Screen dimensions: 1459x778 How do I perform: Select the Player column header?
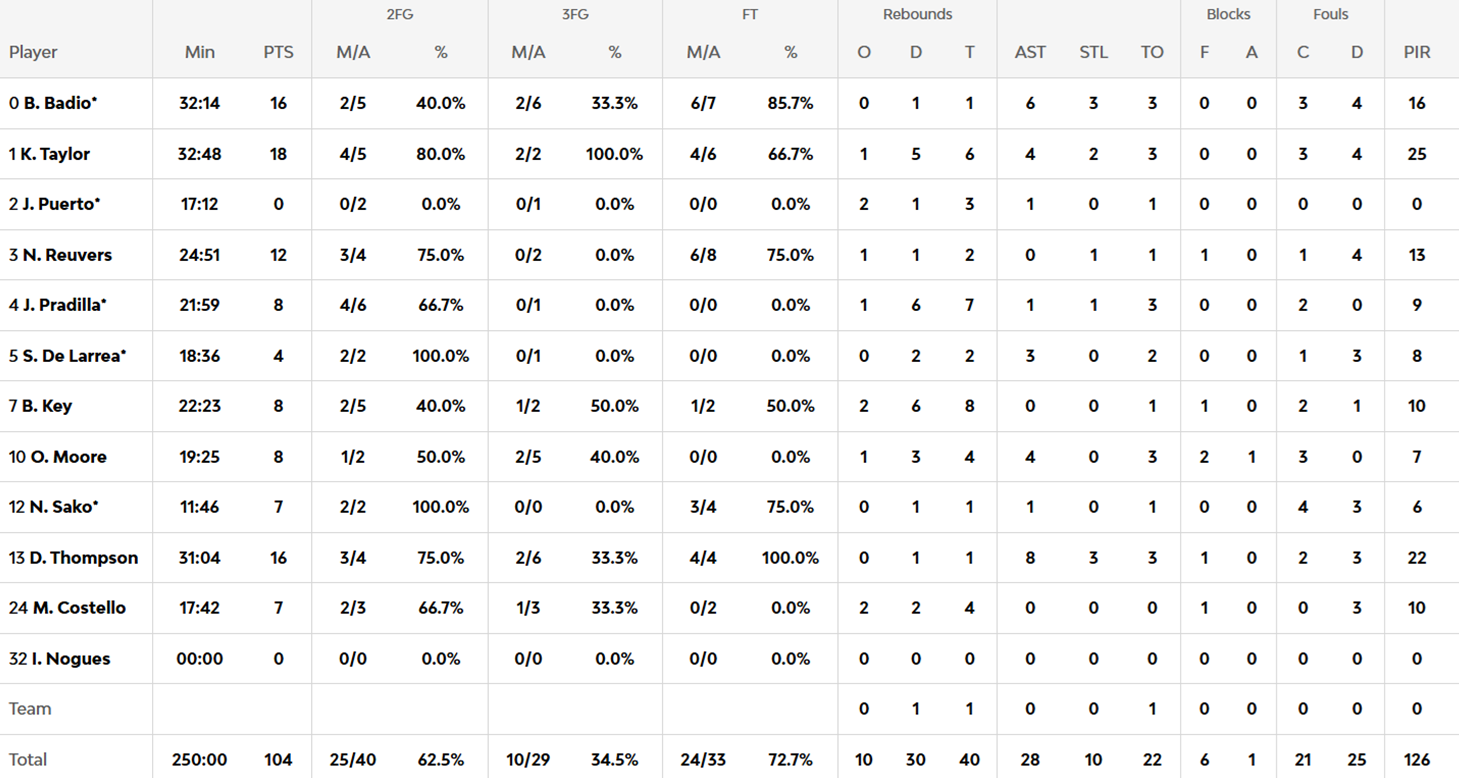pos(33,52)
